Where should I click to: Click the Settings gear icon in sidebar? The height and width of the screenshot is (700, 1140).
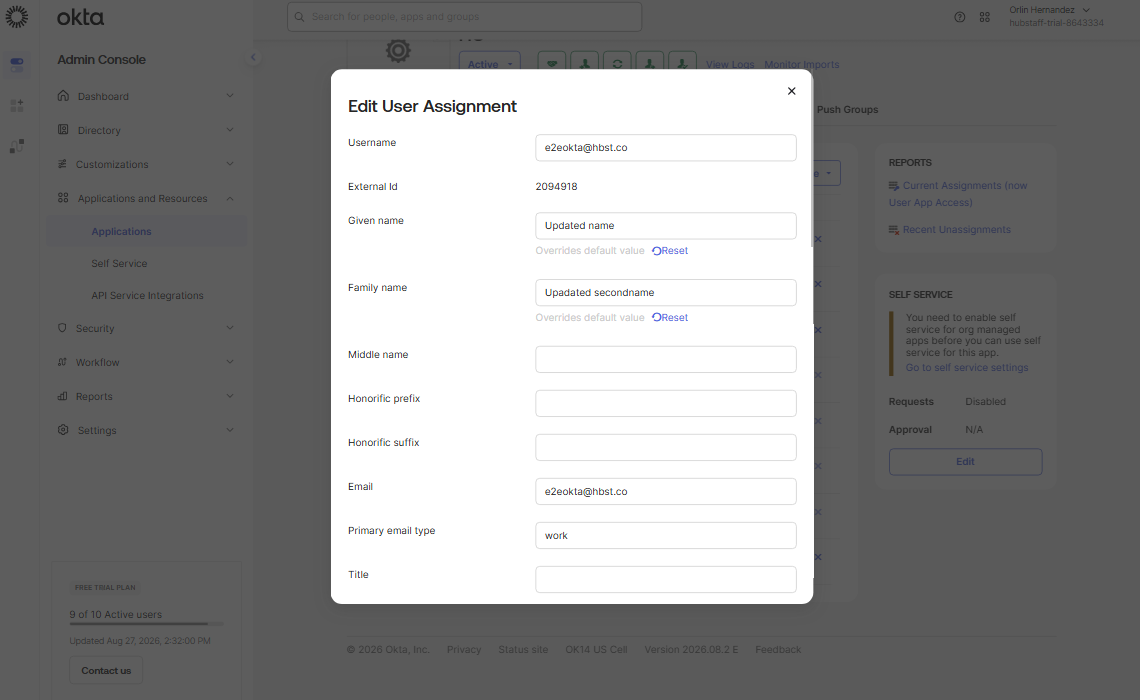pos(63,430)
